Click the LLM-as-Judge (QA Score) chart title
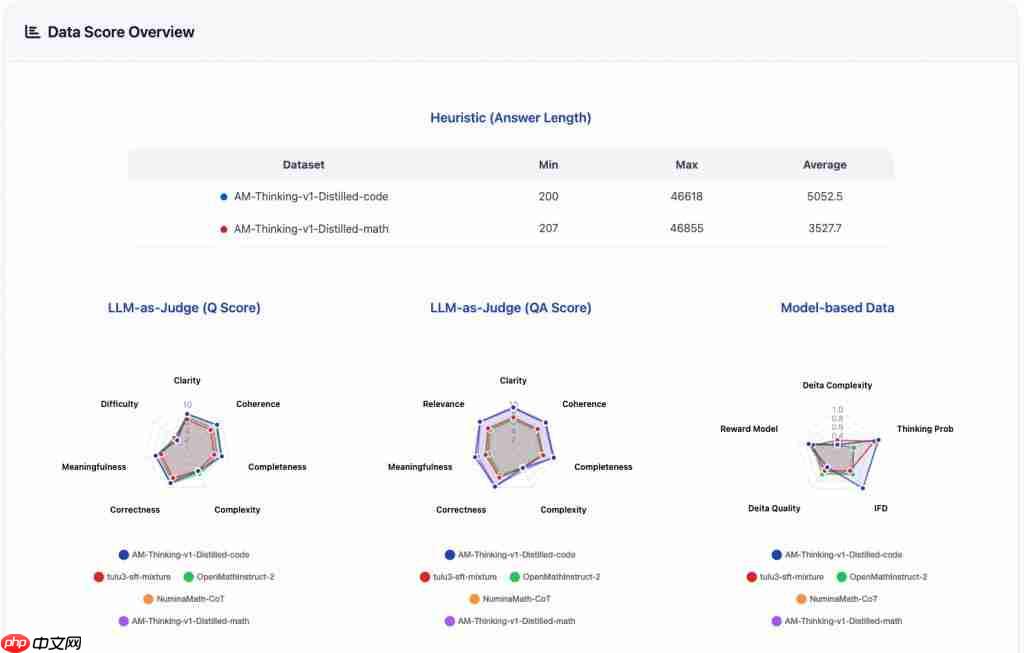Viewport: 1024px width, 653px height. [x=510, y=308]
